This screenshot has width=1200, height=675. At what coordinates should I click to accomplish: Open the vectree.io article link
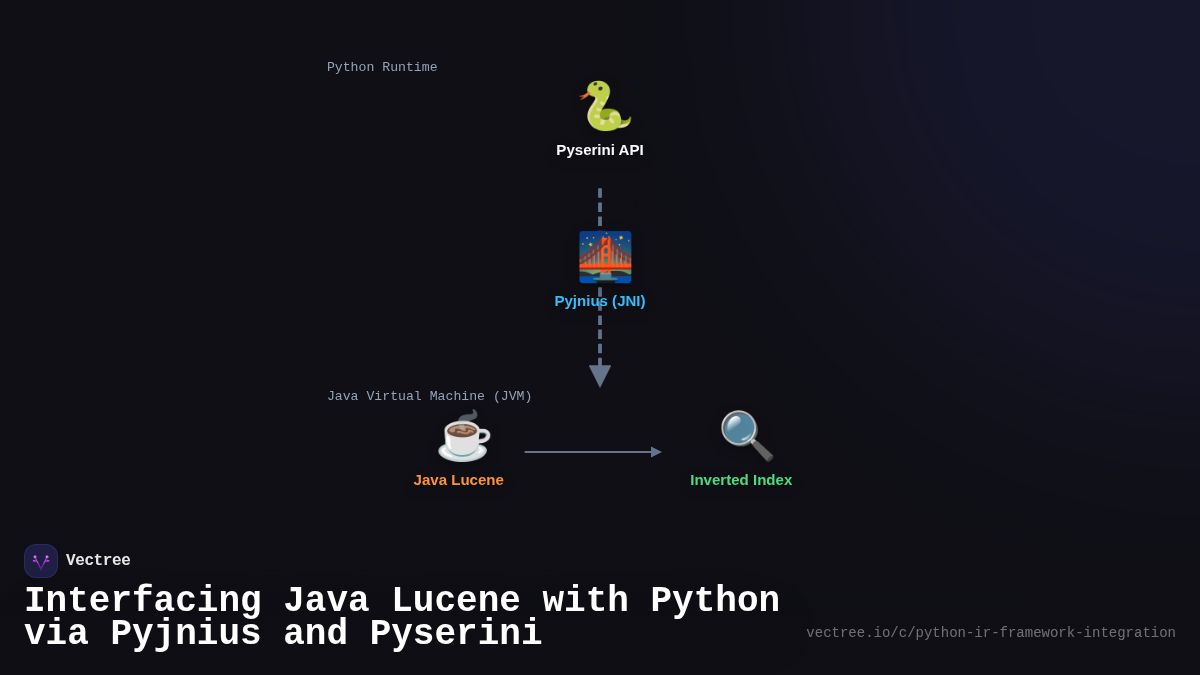(x=990, y=632)
